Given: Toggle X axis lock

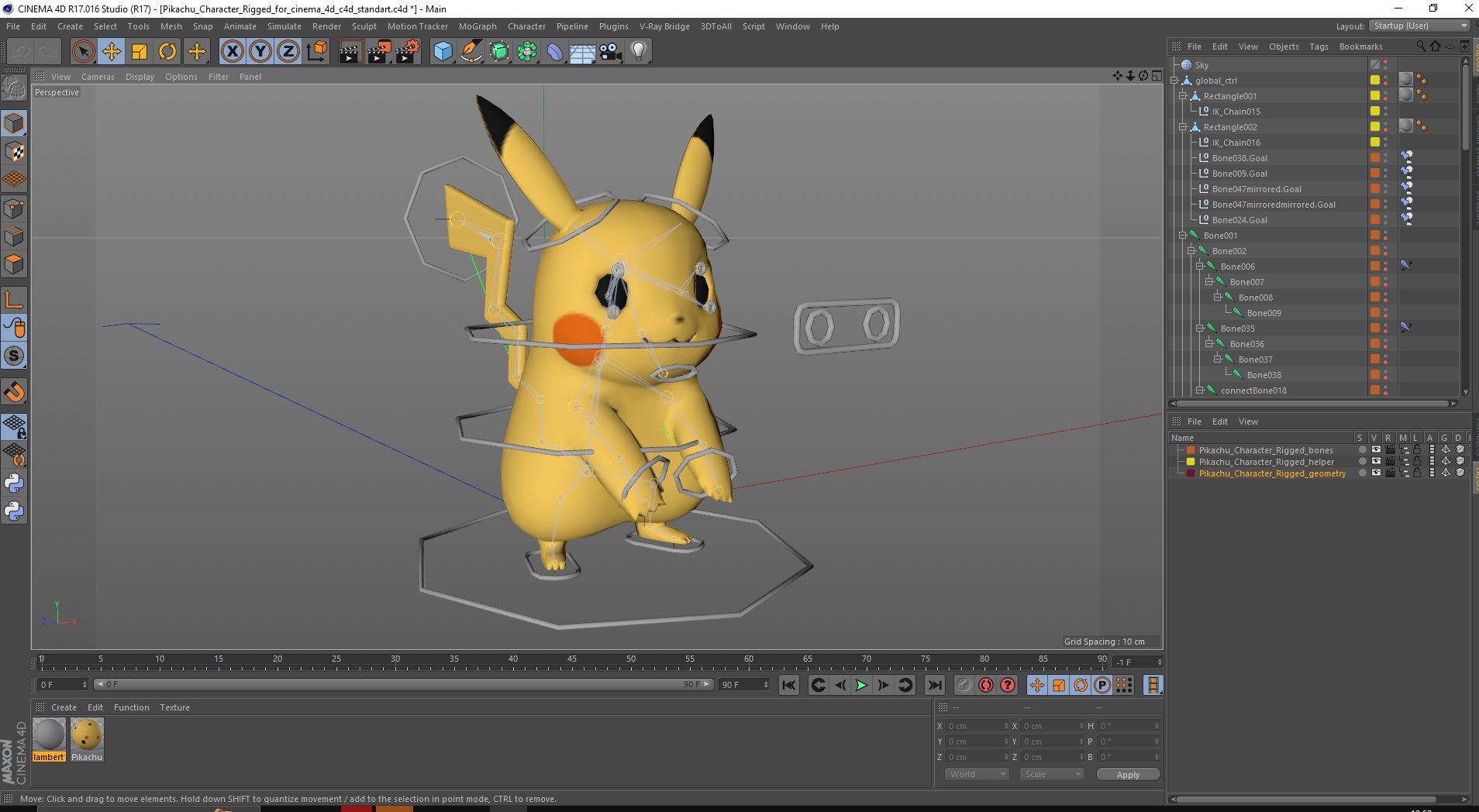Looking at the screenshot, I should [x=232, y=52].
